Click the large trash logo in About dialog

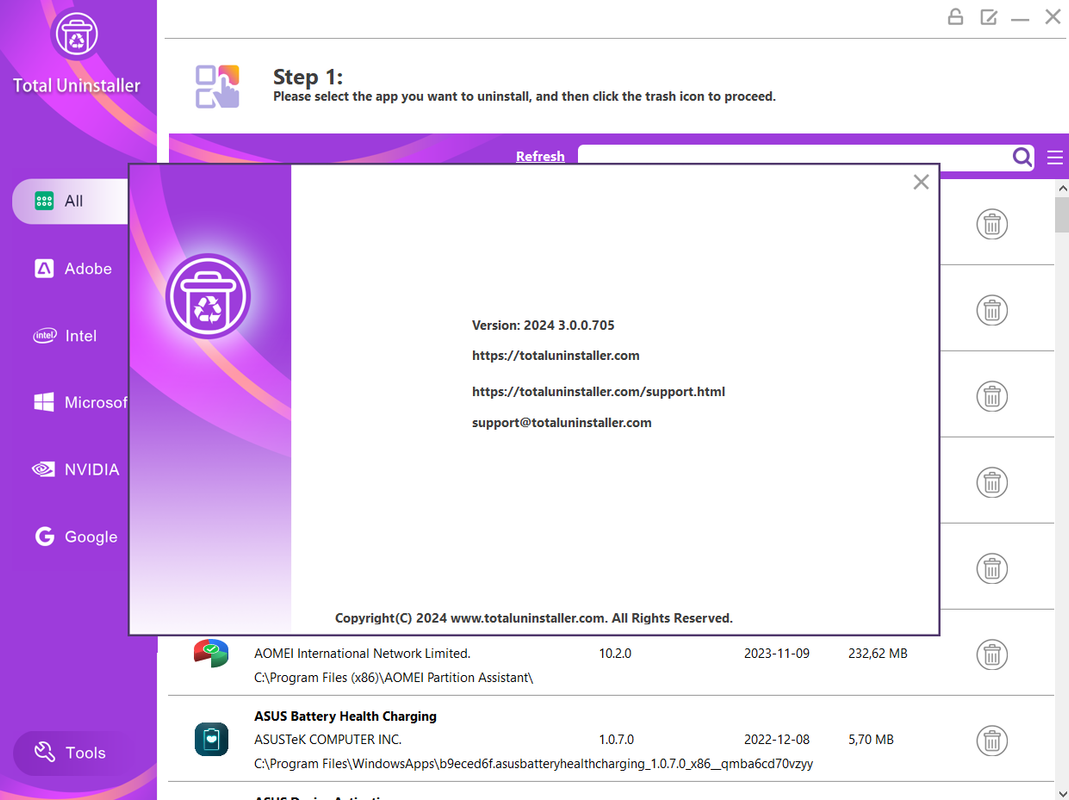click(x=208, y=296)
